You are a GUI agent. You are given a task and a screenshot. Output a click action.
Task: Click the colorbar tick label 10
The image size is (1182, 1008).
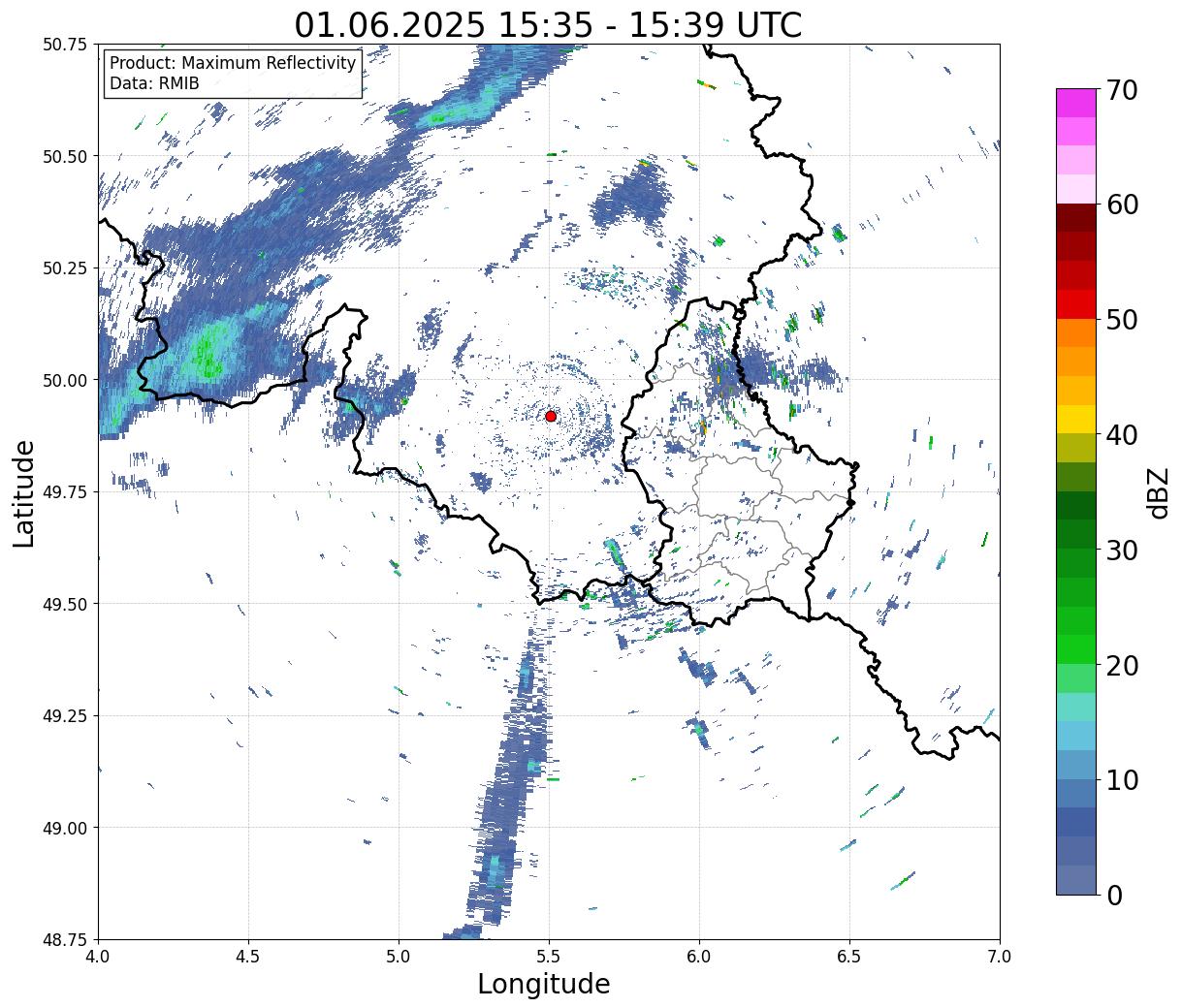pos(1121,779)
